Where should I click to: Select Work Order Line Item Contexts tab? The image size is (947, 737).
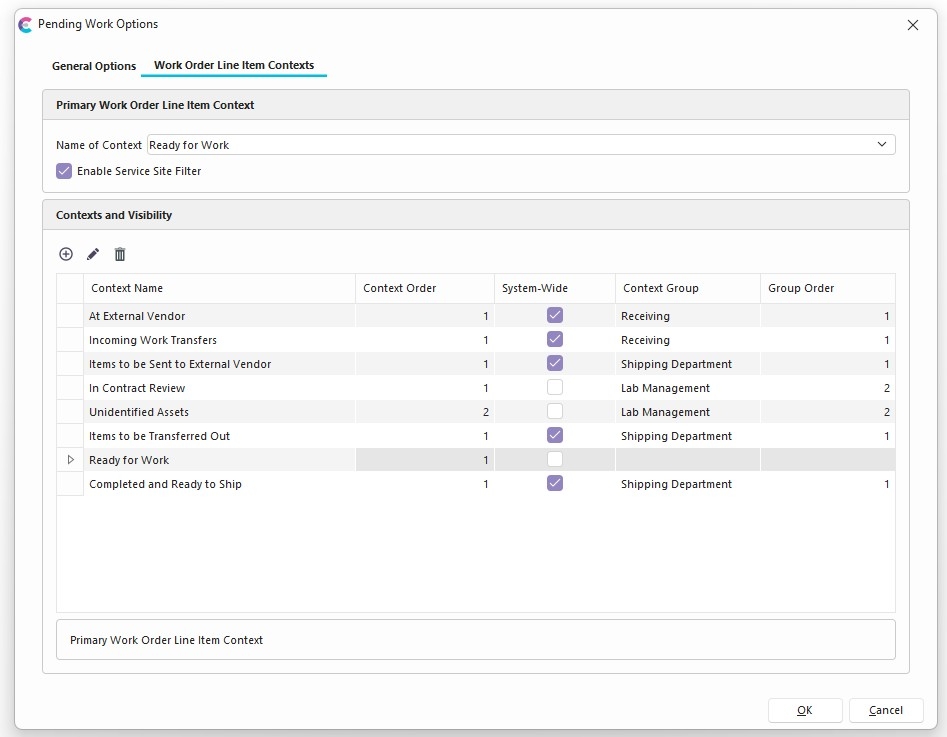234,65
